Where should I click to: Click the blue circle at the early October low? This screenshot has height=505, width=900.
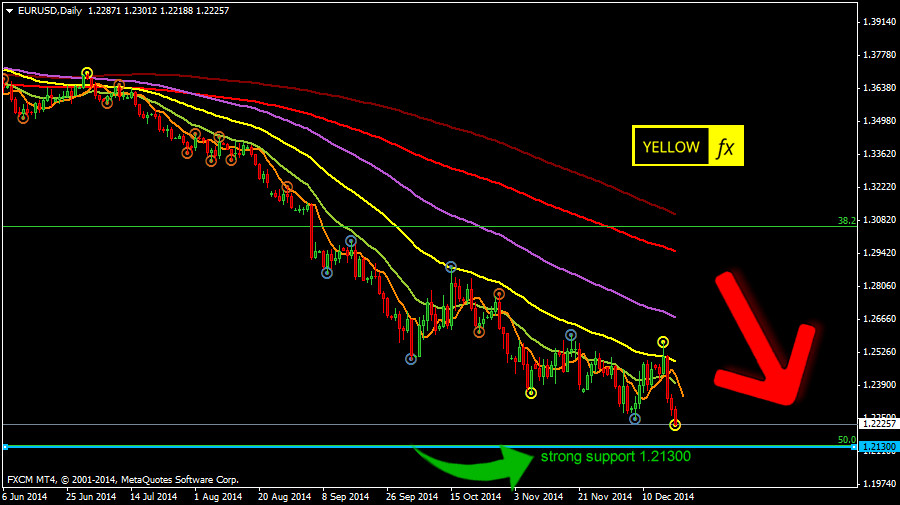click(x=411, y=360)
